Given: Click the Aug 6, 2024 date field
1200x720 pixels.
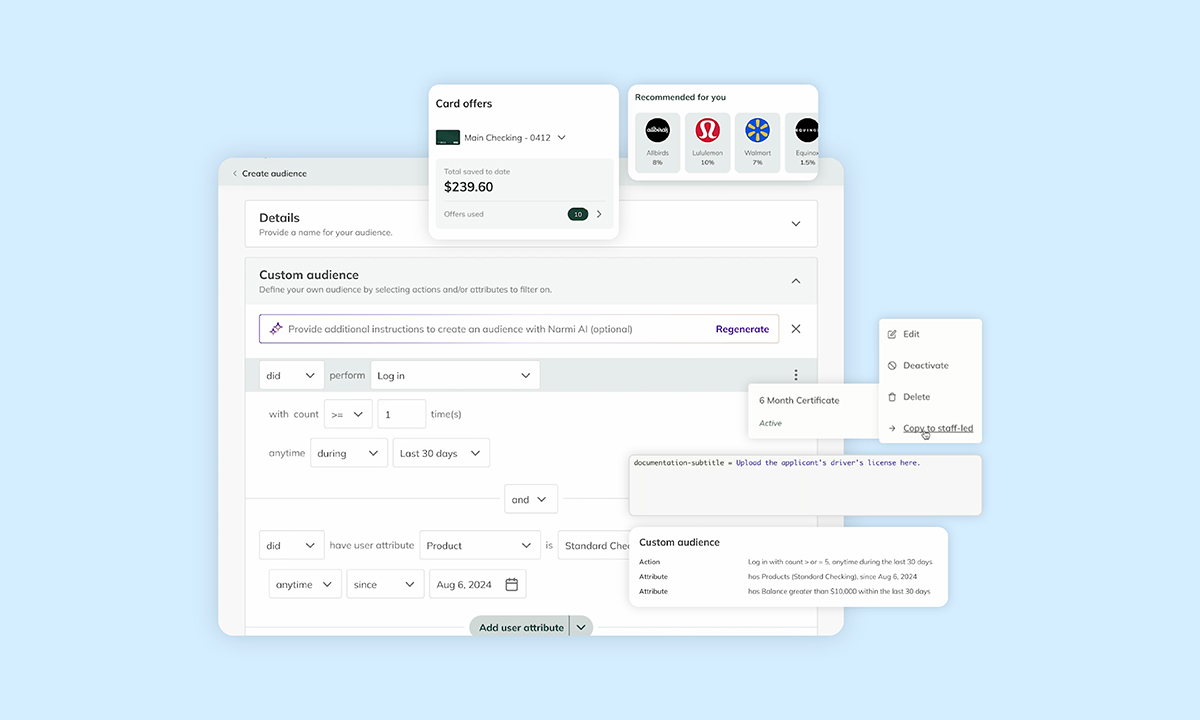Looking at the screenshot, I should tap(477, 584).
